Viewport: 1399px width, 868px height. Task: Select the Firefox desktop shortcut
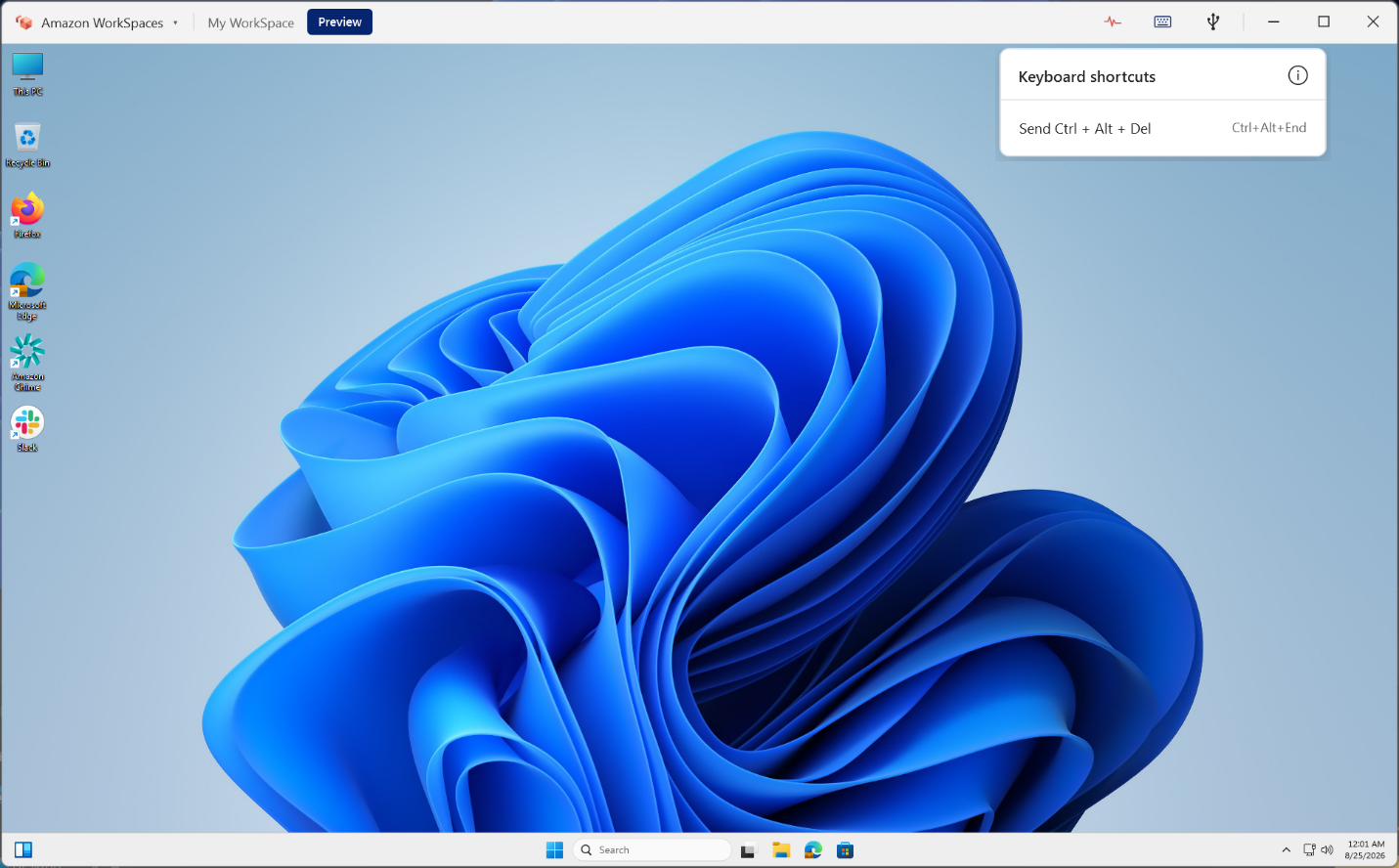tap(27, 216)
